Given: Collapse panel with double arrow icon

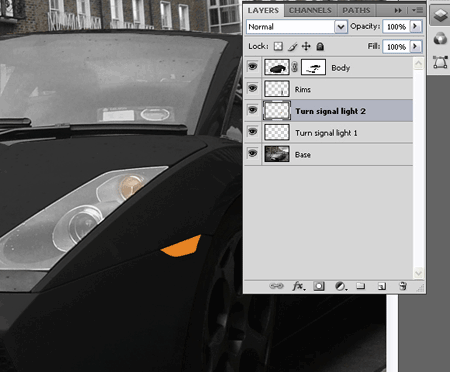Looking at the screenshot, I should (398, 11).
